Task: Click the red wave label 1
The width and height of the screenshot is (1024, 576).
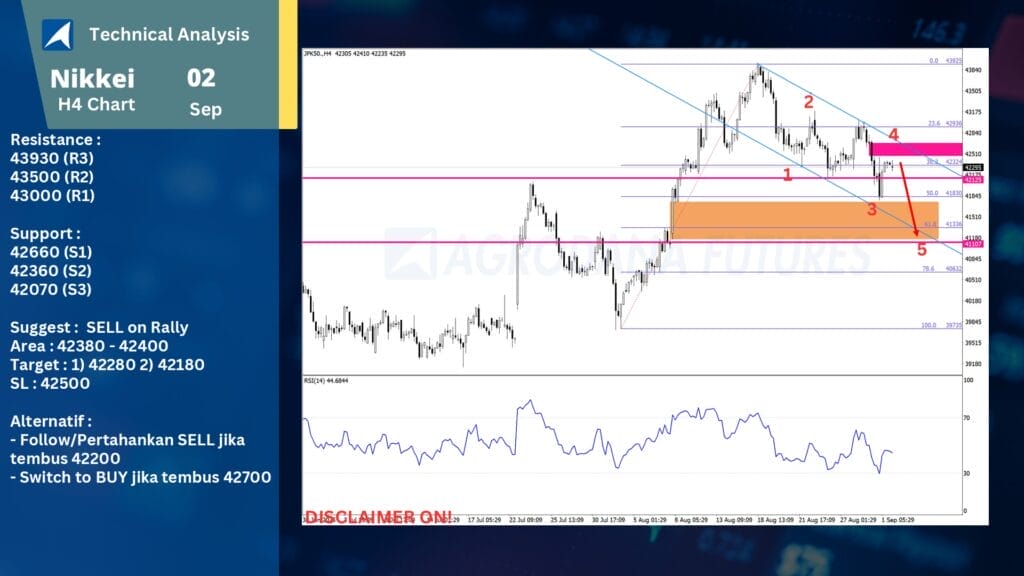Action: point(787,175)
